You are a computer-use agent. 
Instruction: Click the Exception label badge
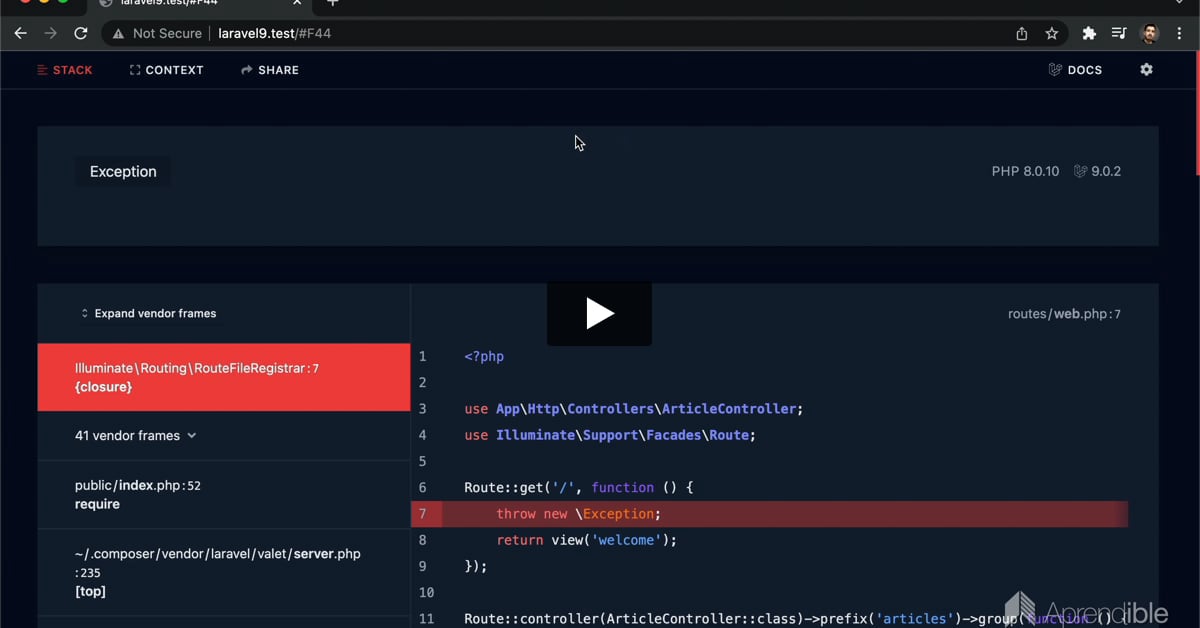coord(123,172)
